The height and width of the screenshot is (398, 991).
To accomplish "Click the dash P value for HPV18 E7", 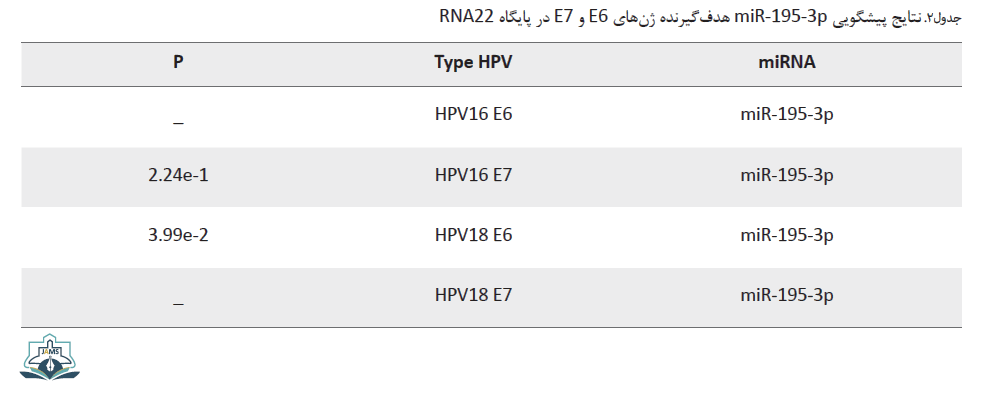I will (178, 303).
